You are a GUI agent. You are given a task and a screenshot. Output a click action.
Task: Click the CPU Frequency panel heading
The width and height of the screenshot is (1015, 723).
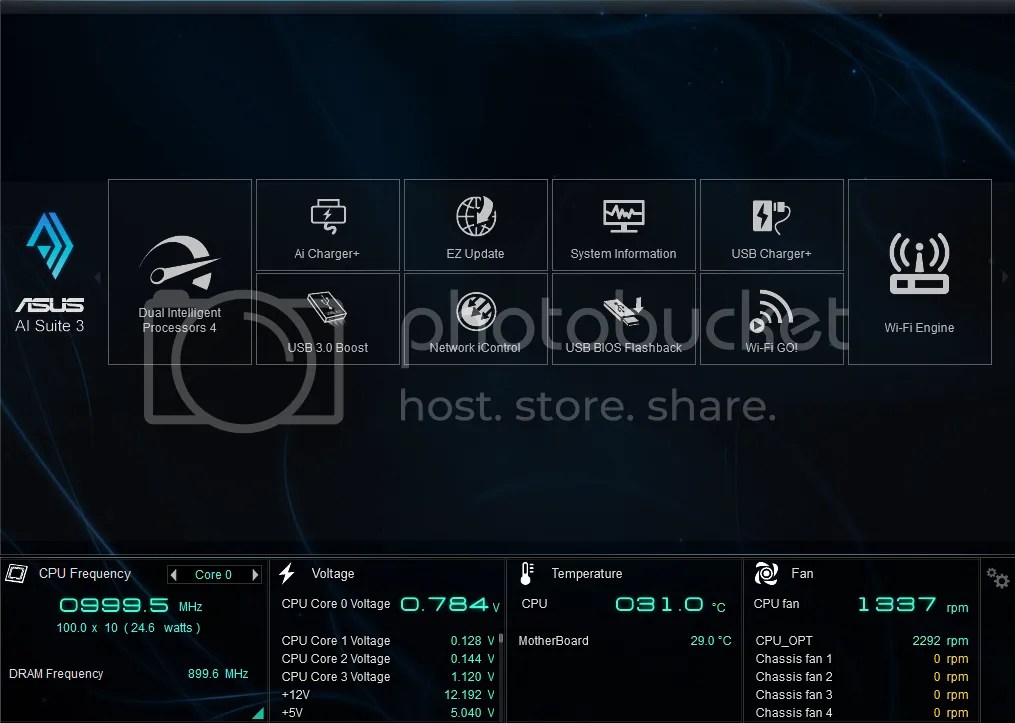pos(85,573)
